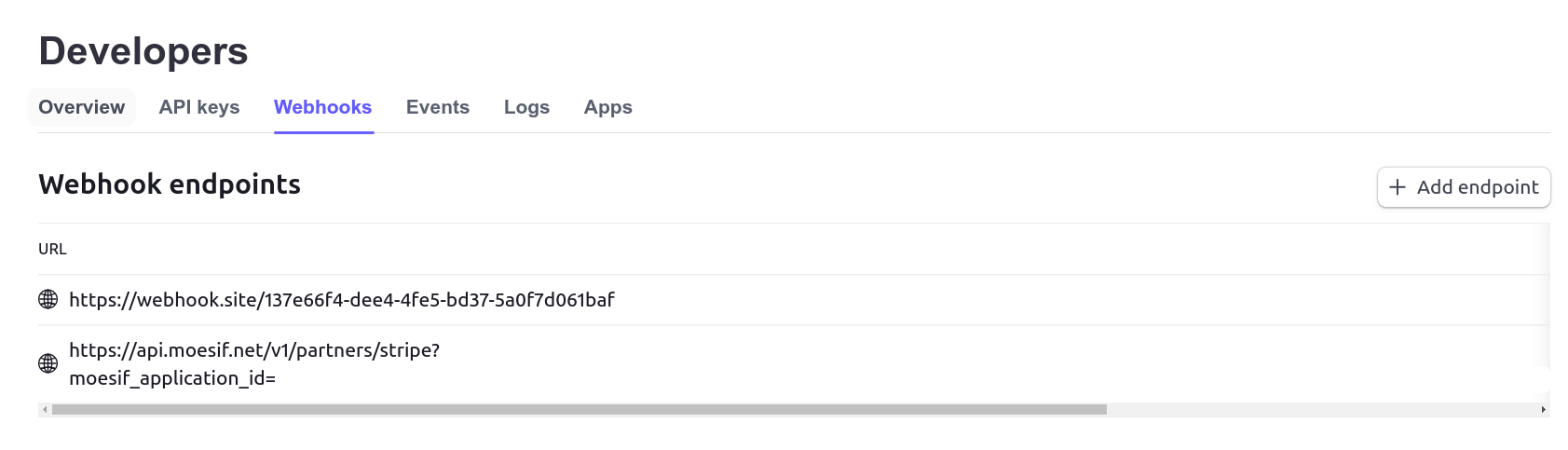Click the globe icon beside the moesif URL
Viewport: 1568px width, 450px height.
tap(48, 363)
